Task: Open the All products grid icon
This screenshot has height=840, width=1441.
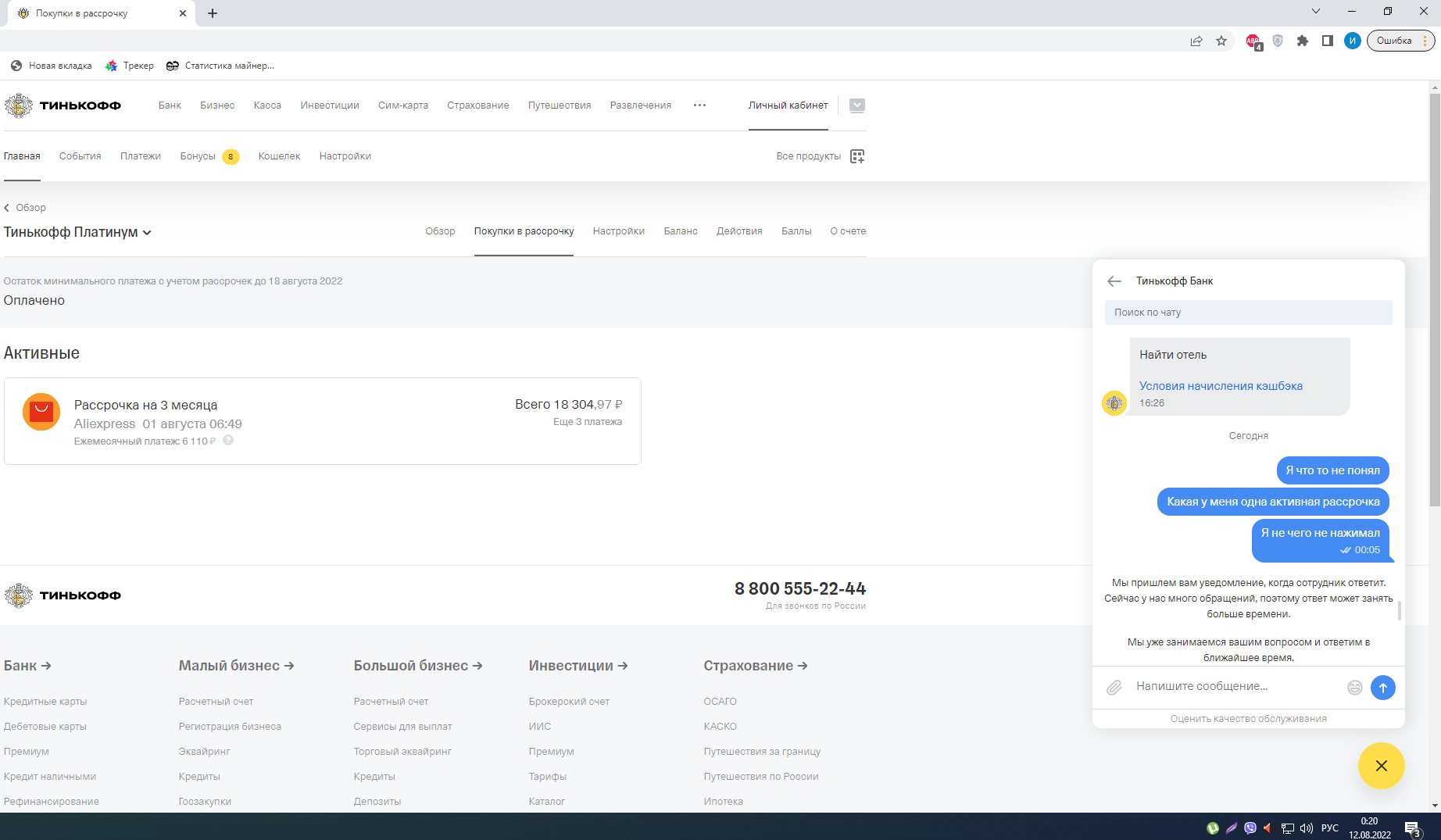Action: click(x=857, y=156)
